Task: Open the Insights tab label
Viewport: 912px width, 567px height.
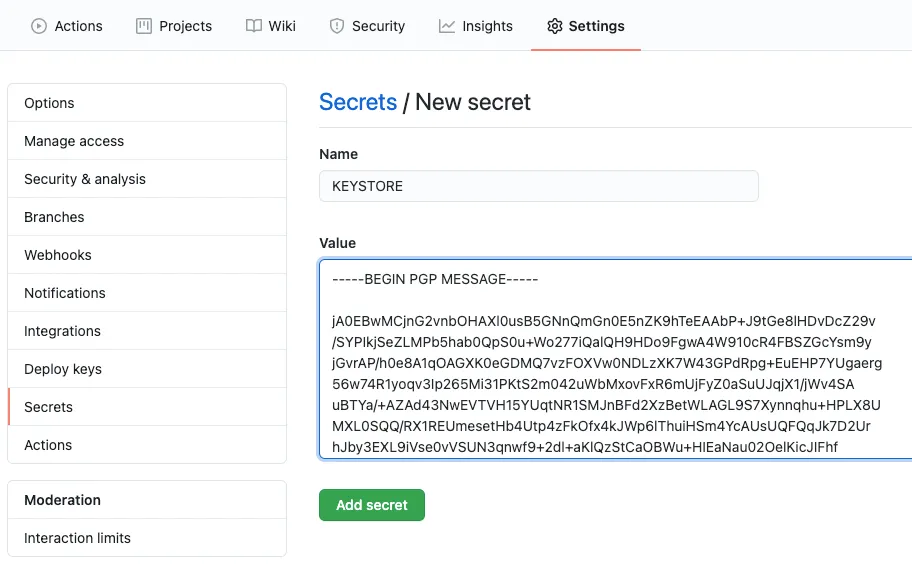Action: tap(487, 26)
